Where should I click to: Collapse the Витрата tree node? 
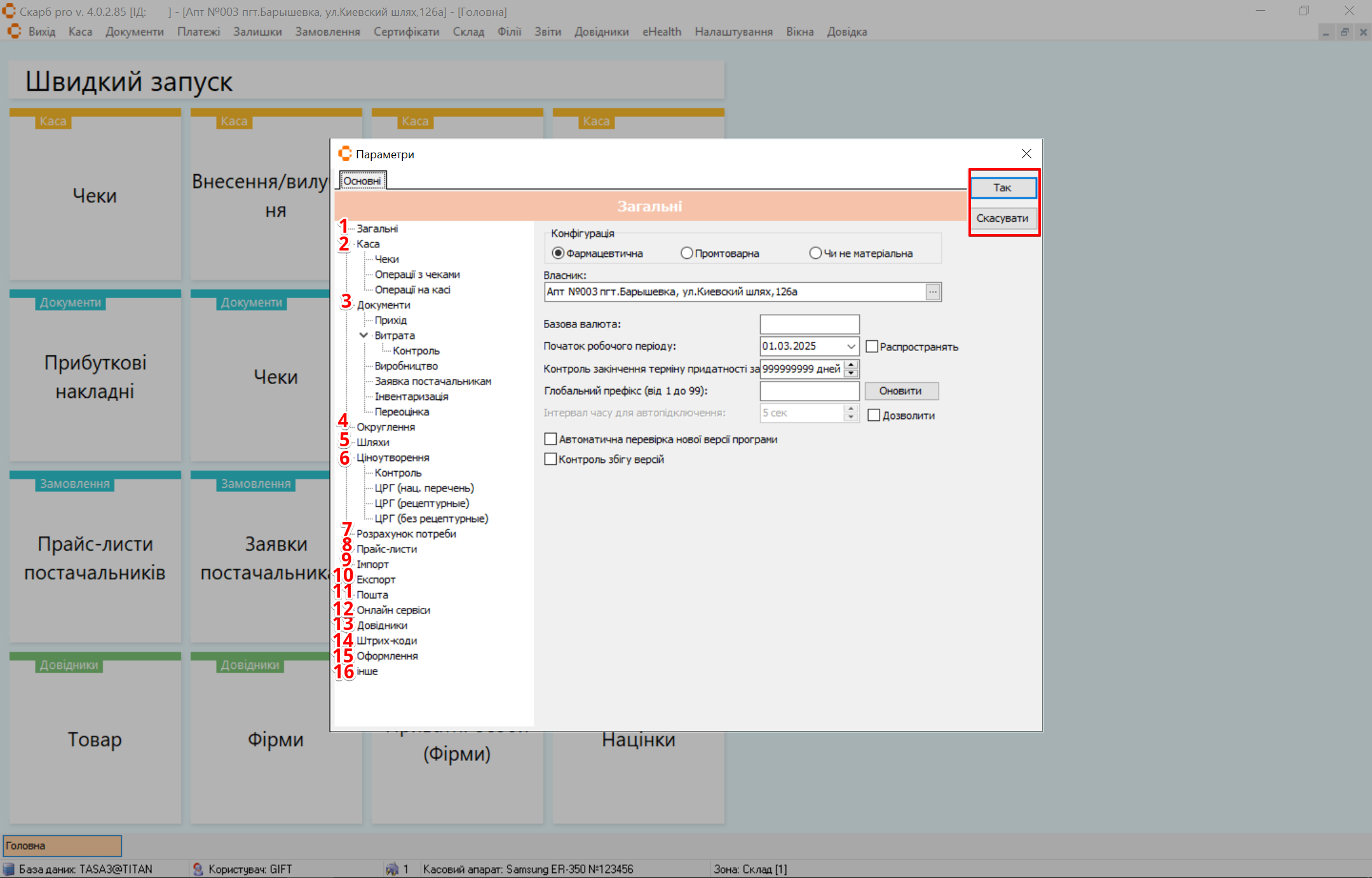click(x=363, y=335)
